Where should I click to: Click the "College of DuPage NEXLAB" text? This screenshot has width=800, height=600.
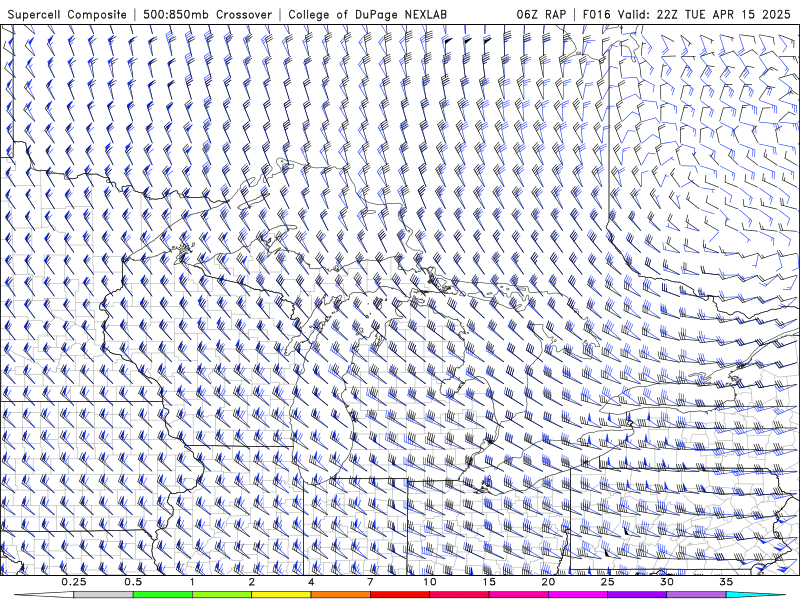pos(367,14)
